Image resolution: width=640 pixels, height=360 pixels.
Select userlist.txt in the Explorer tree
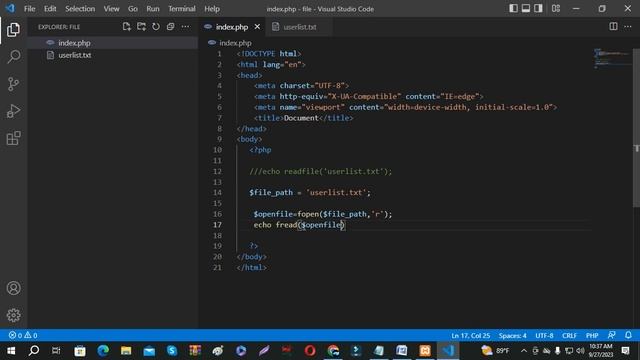pos(113,55)
